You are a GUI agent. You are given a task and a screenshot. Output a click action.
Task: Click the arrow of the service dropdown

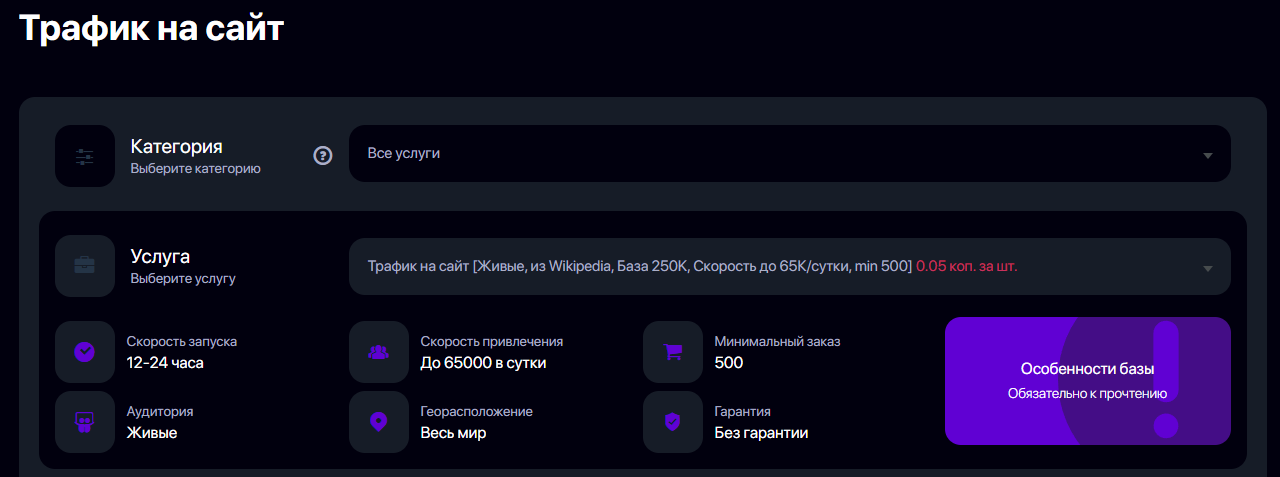(1208, 268)
